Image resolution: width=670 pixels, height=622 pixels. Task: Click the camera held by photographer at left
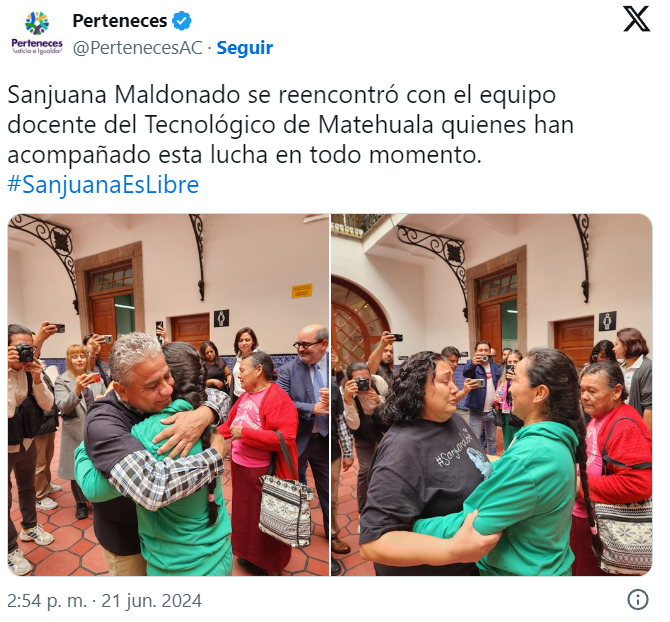click(25, 353)
